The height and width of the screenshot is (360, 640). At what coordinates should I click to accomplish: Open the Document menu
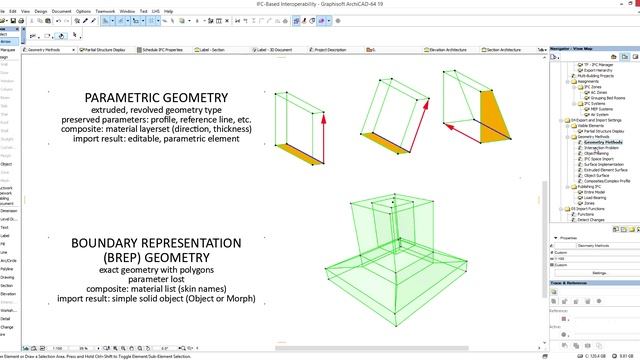62,11
